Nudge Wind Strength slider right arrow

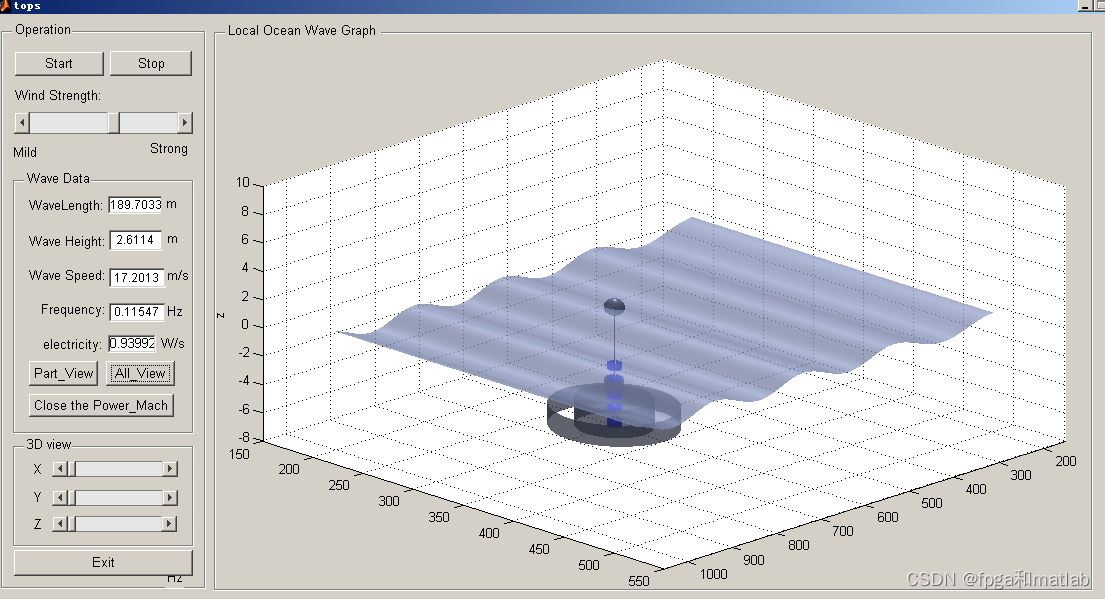[x=185, y=123]
